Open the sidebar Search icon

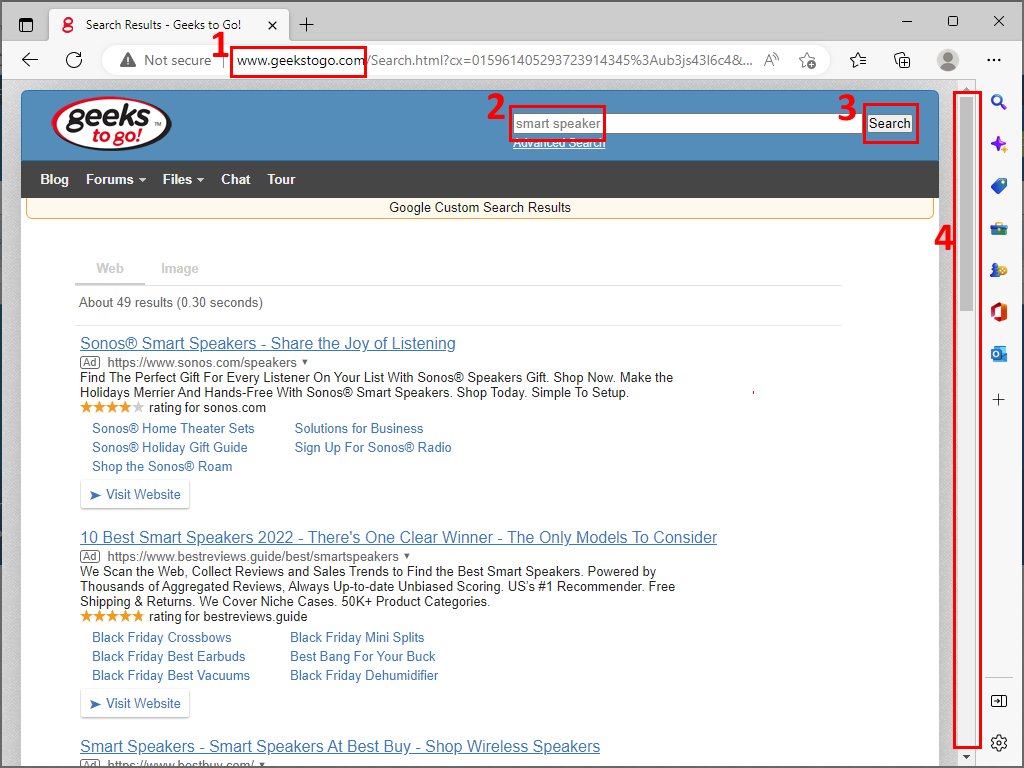tap(999, 102)
